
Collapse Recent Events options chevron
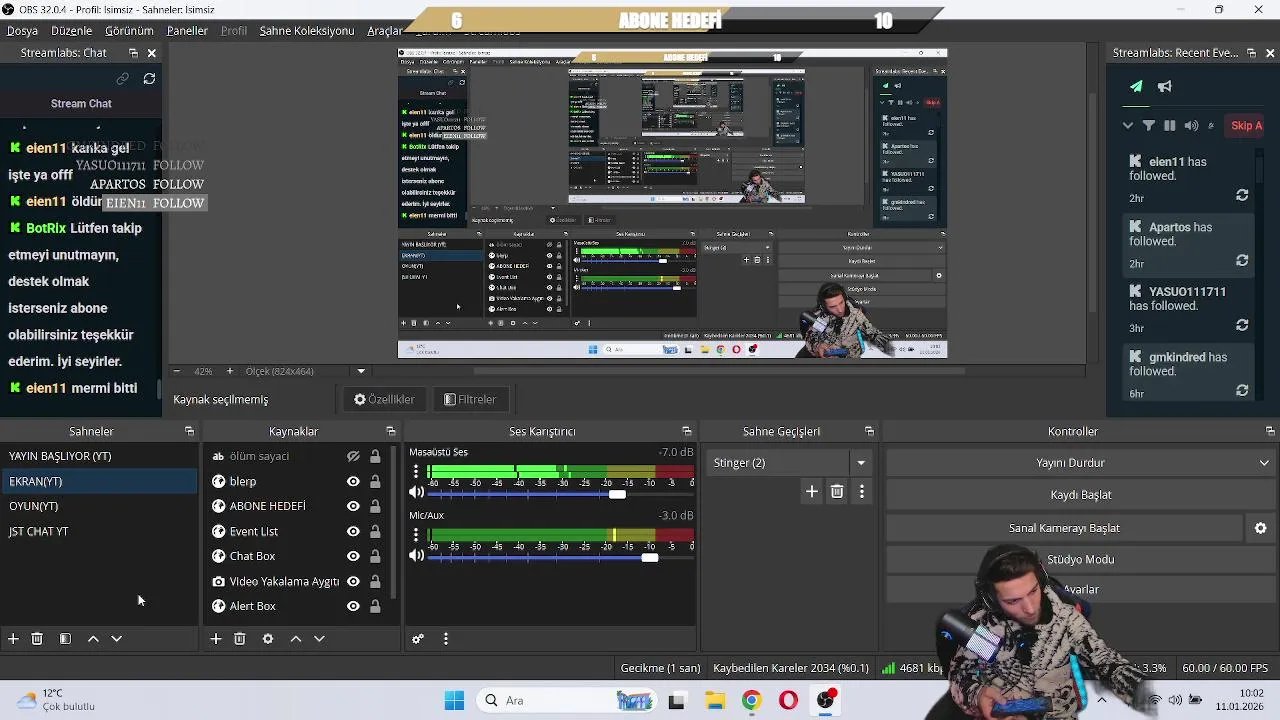tap(1128, 126)
